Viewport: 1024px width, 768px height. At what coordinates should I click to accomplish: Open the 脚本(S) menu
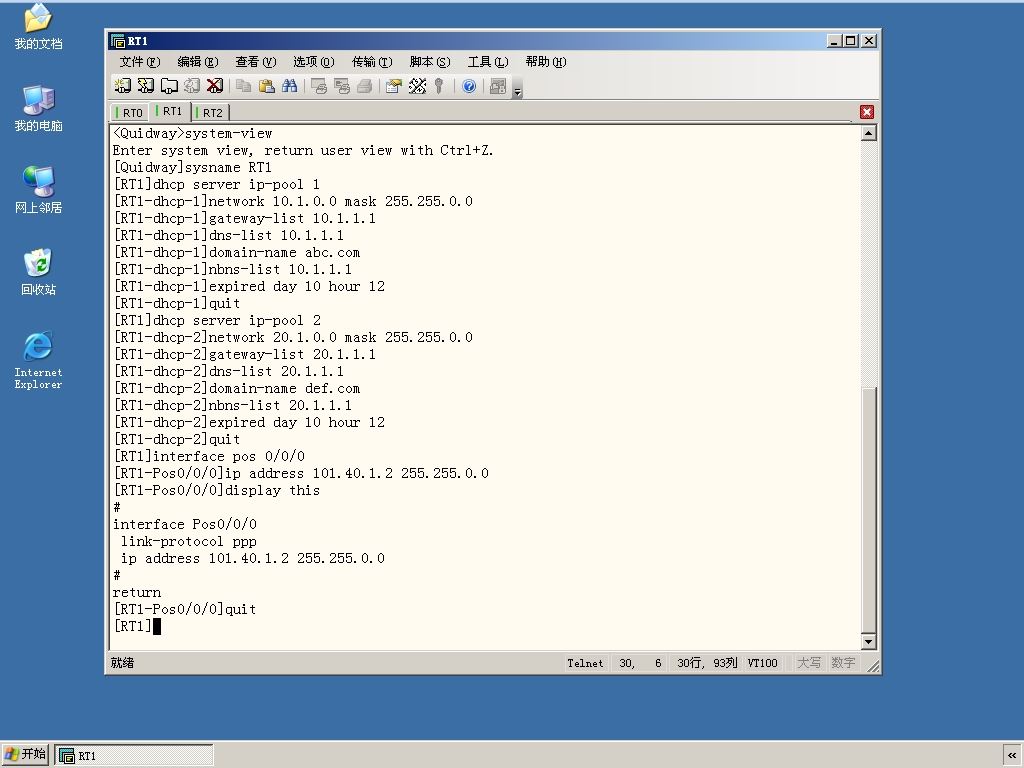coord(430,61)
